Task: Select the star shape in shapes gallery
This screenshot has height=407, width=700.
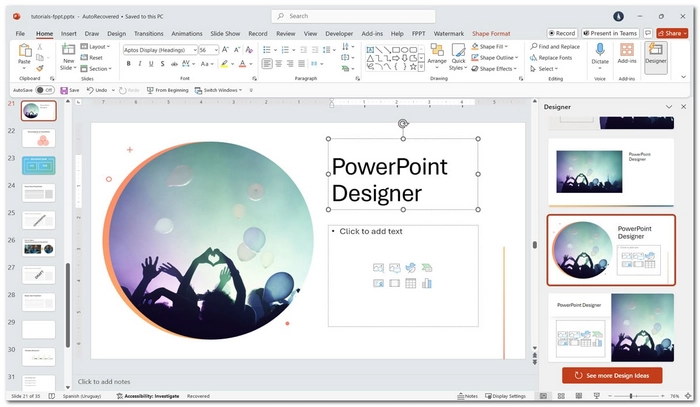Action: click(x=413, y=67)
